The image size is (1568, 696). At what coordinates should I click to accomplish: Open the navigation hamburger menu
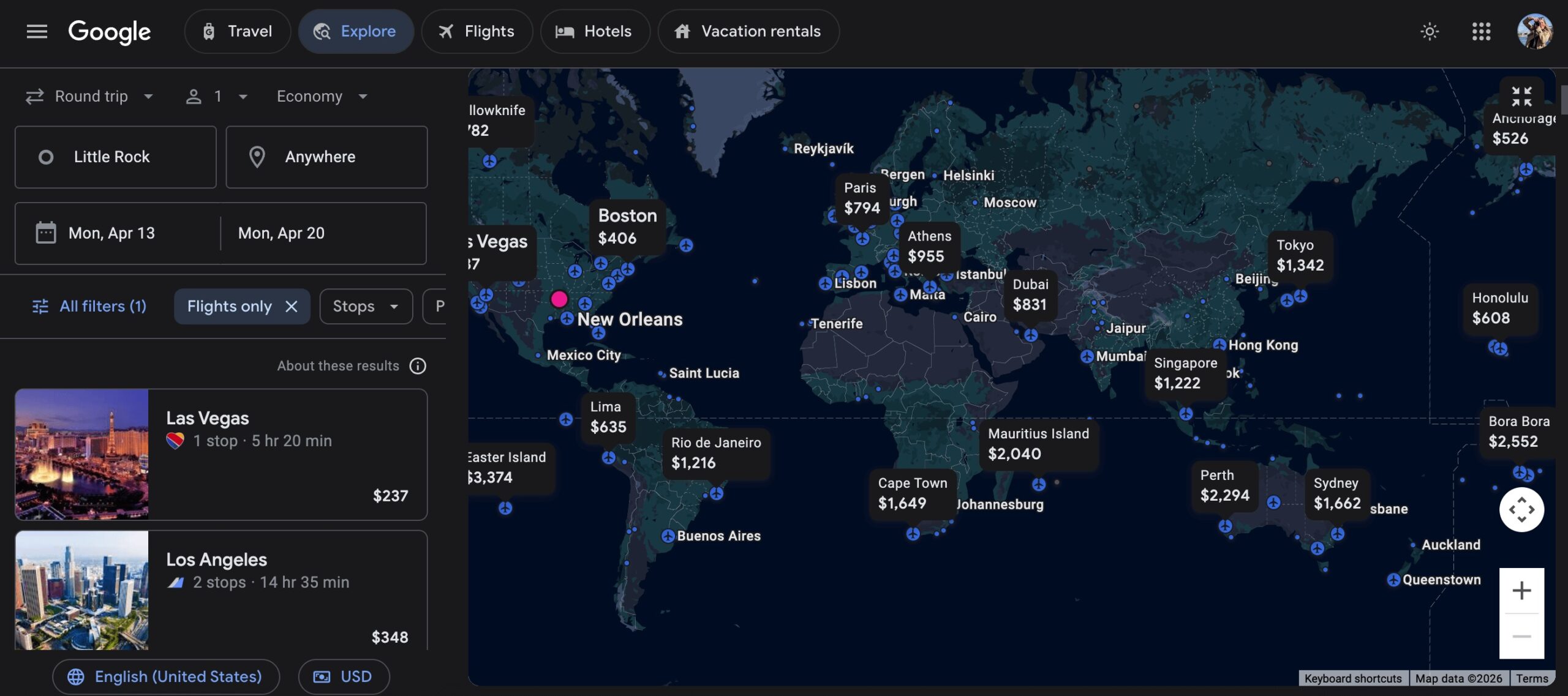tap(37, 32)
